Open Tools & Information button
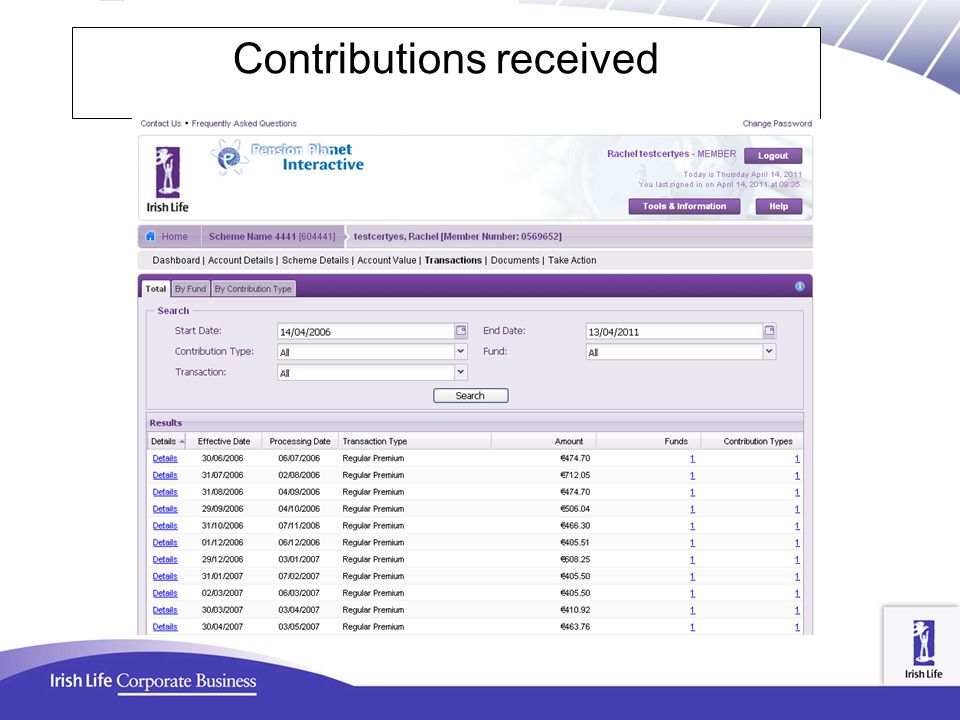Viewport: 960px width, 720px height. 684,206
